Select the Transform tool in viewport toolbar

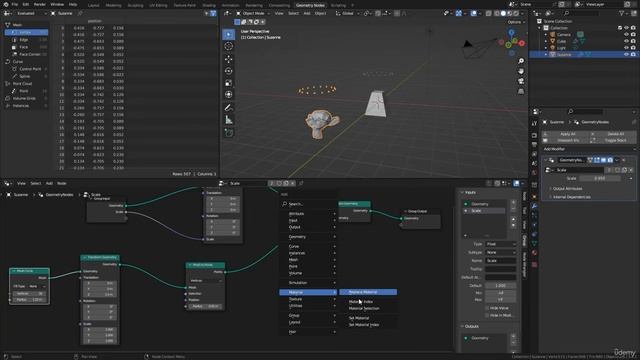pyautogui.click(x=229, y=95)
